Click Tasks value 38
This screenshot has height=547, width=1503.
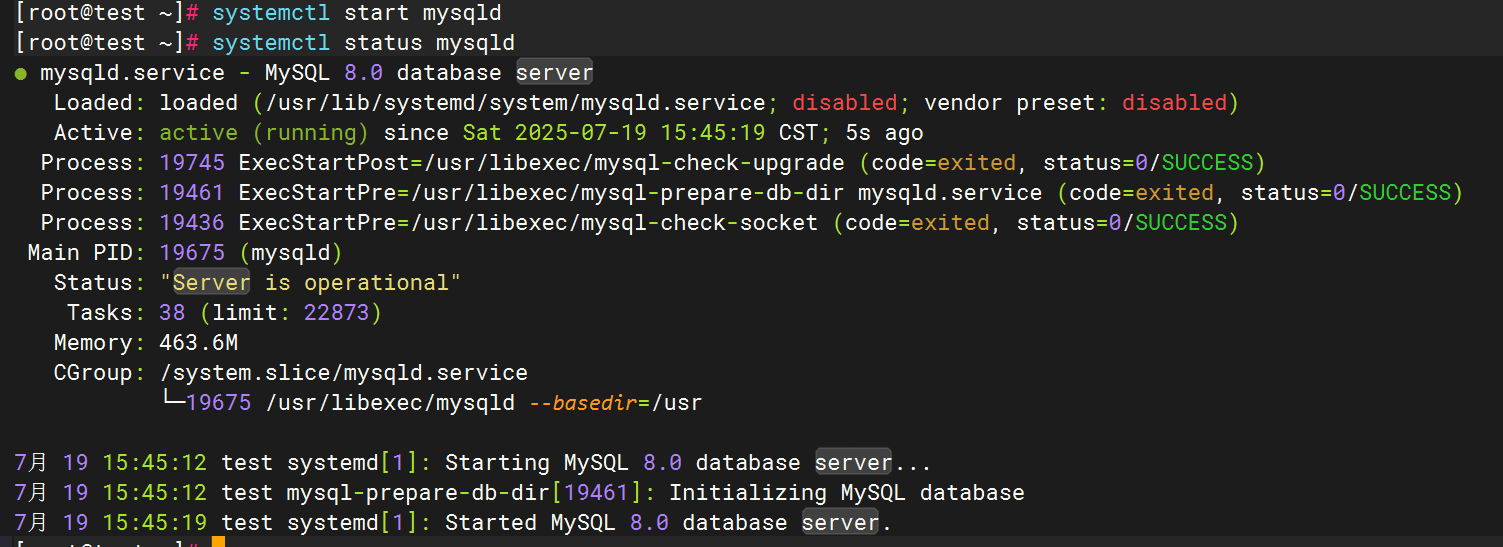click(x=172, y=313)
